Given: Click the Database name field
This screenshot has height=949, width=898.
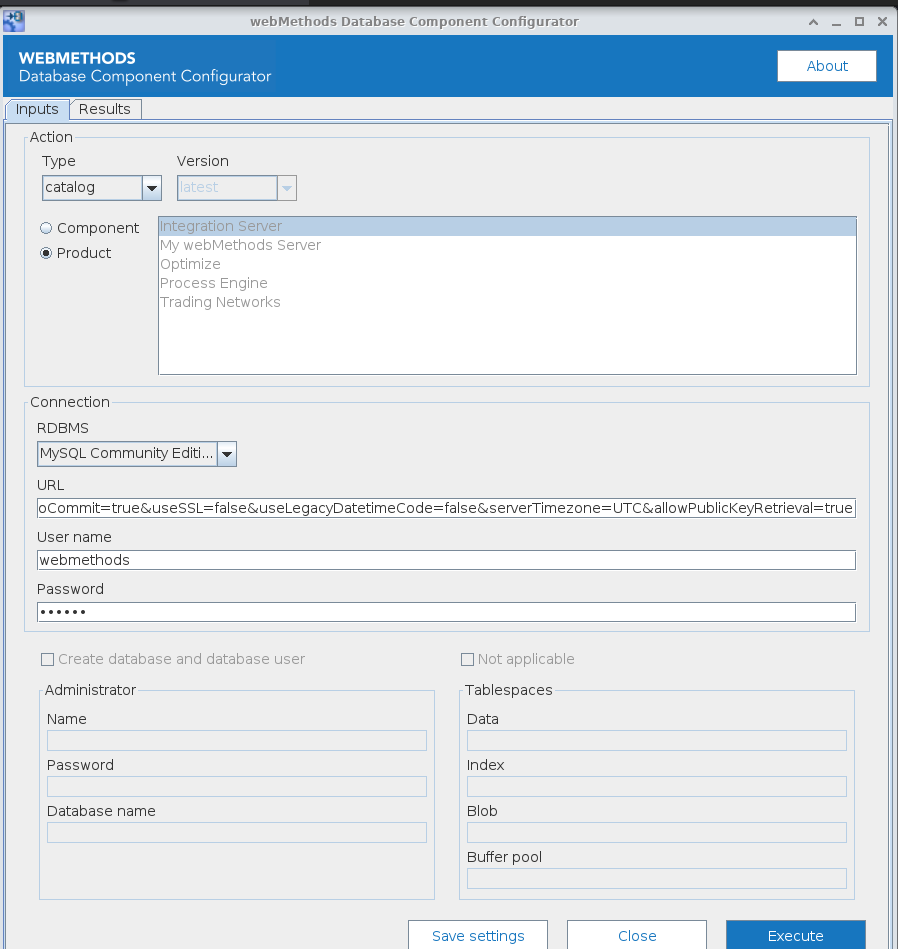Looking at the screenshot, I should pos(237,833).
